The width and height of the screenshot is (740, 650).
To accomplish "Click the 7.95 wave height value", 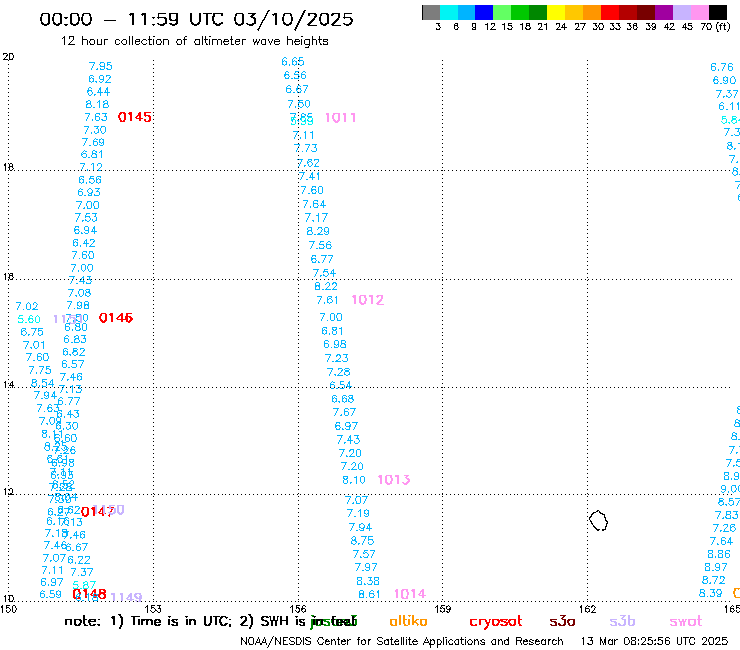I will (101, 66).
